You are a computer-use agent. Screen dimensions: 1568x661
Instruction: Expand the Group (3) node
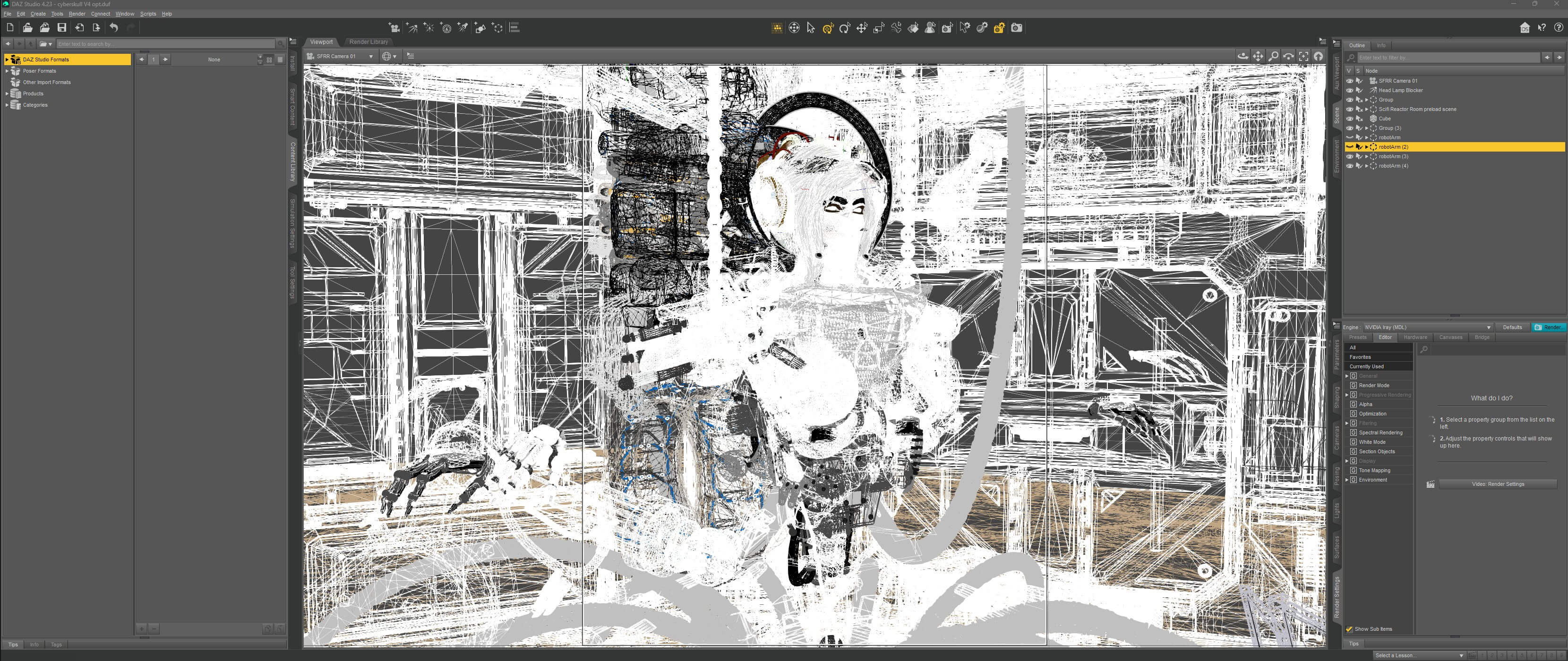(1367, 128)
